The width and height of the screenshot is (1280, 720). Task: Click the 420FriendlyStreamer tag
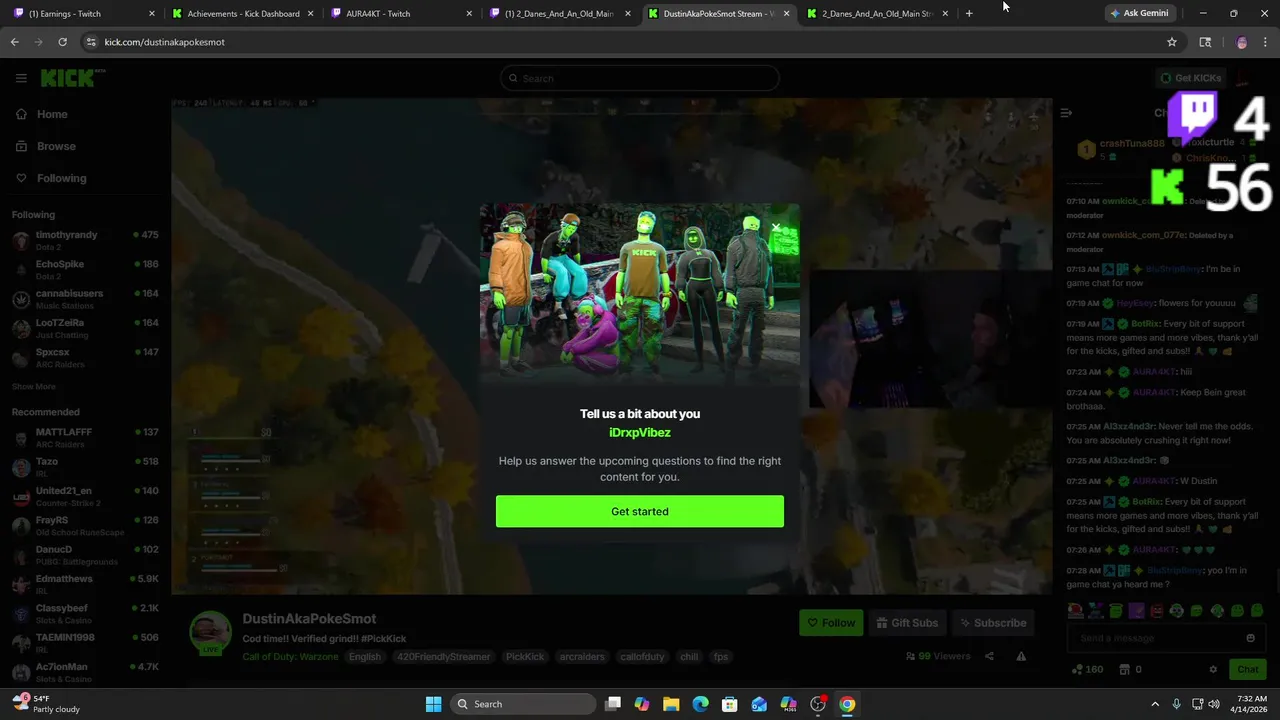(x=443, y=657)
